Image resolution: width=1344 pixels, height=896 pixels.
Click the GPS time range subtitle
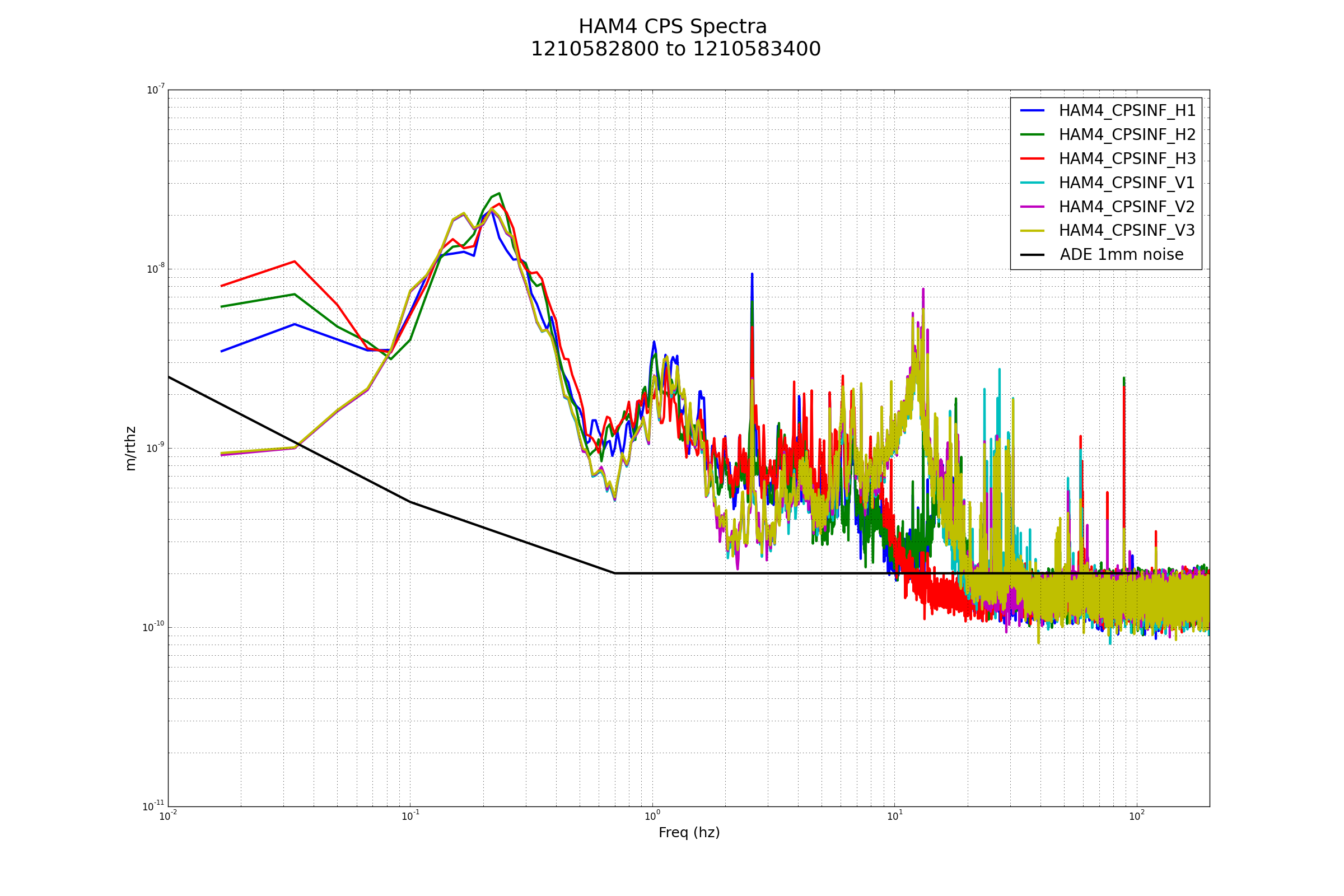(675, 50)
